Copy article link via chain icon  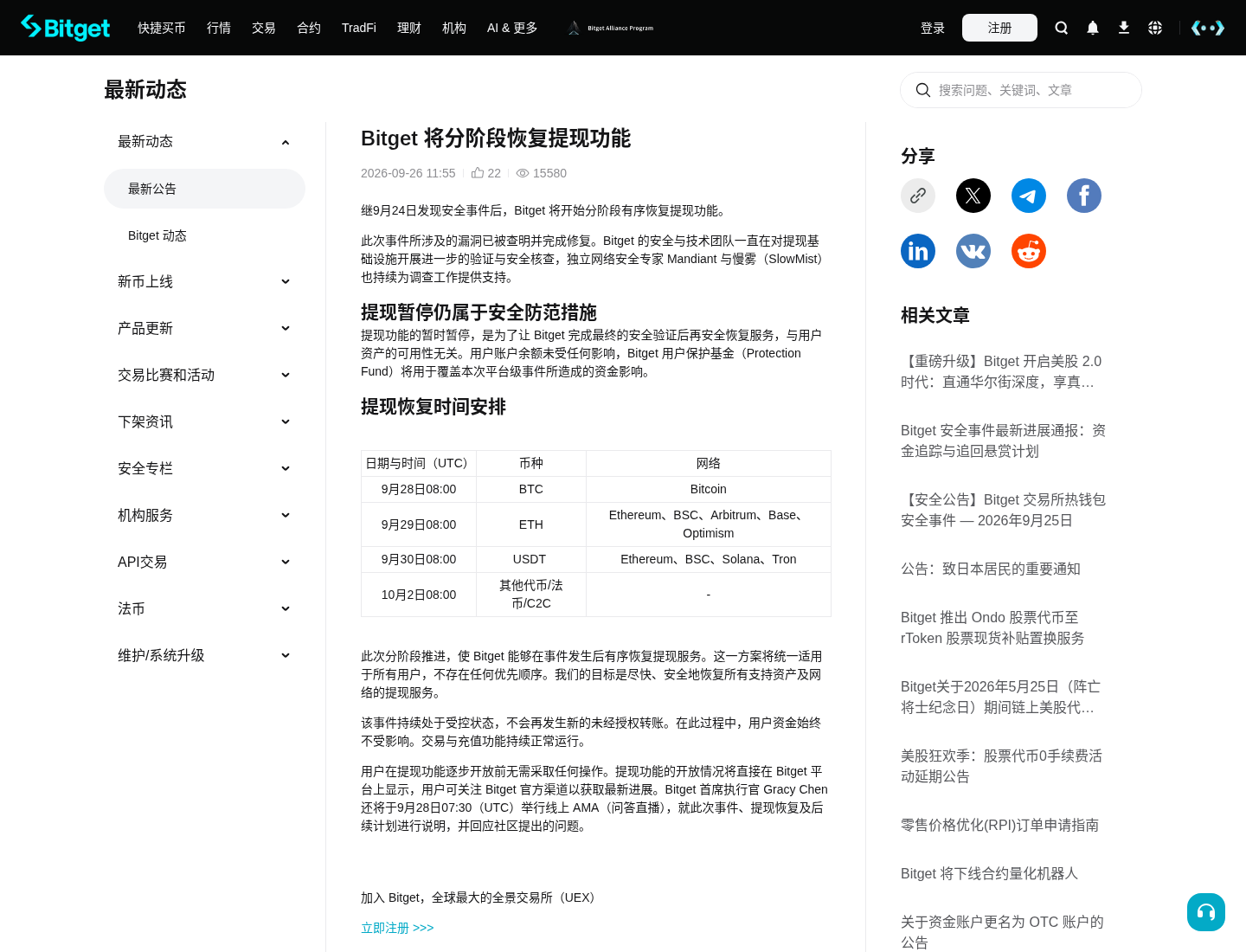(x=918, y=196)
